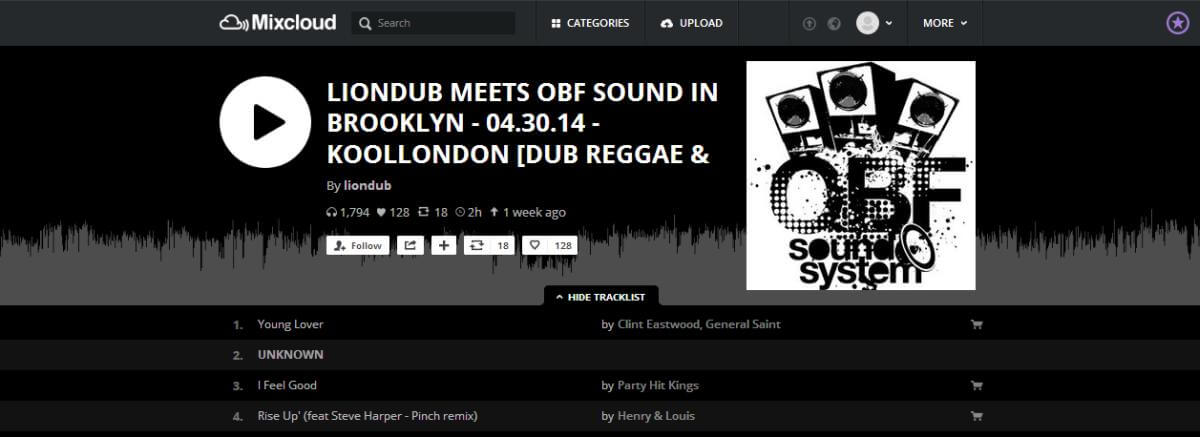Open the Categories menu
Viewport: 1200px width, 437px height.
coord(590,23)
